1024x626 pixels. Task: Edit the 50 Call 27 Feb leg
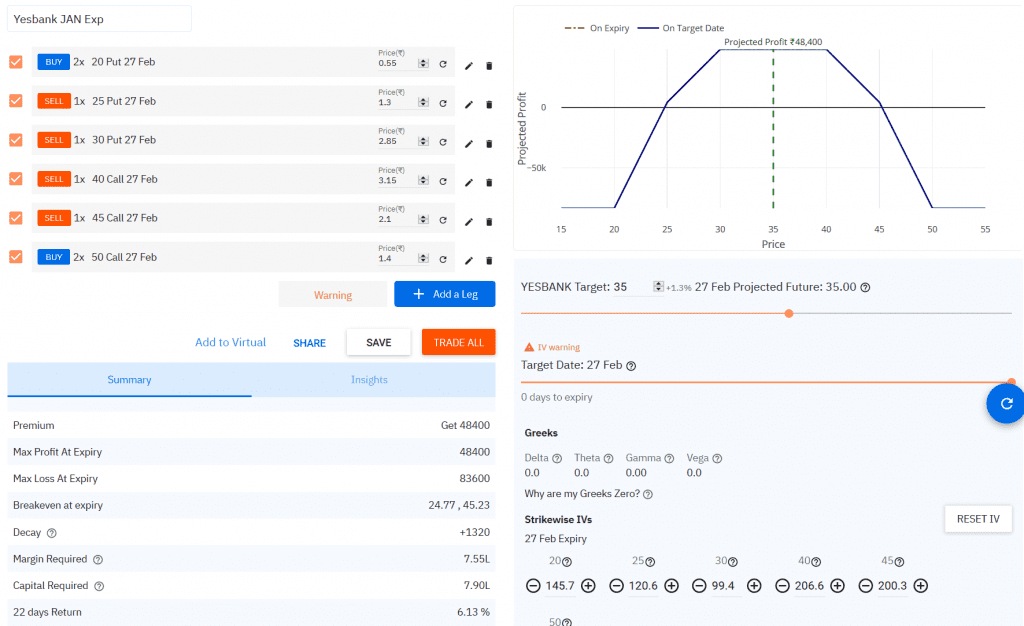468,260
